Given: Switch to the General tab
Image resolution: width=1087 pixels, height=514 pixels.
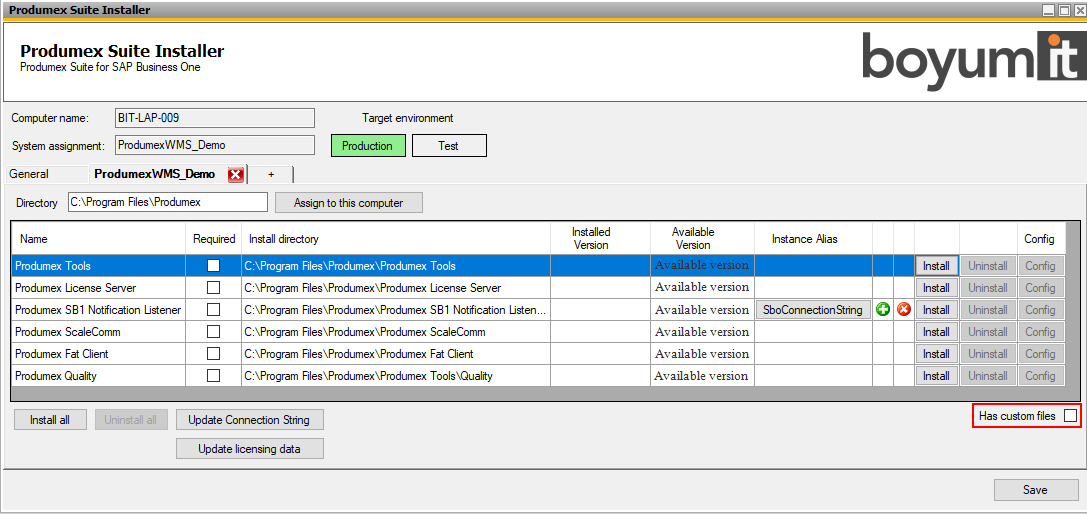Looking at the screenshot, I should [29, 174].
